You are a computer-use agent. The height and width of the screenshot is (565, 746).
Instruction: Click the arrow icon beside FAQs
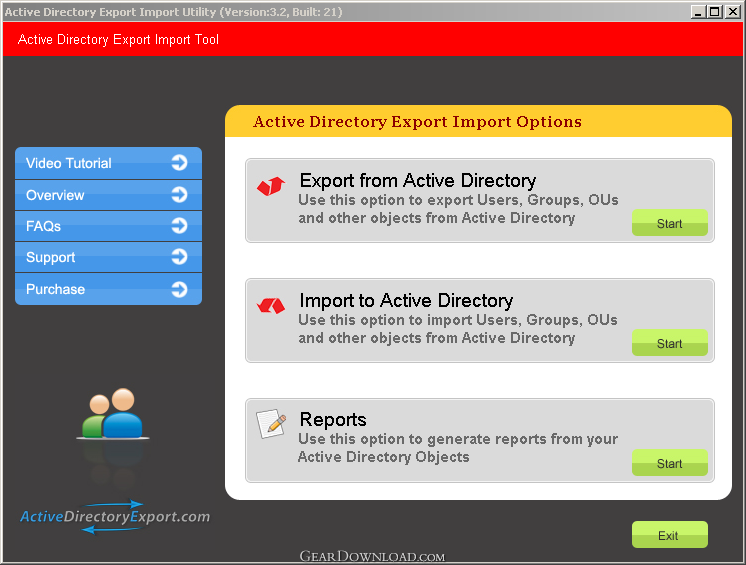click(179, 226)
